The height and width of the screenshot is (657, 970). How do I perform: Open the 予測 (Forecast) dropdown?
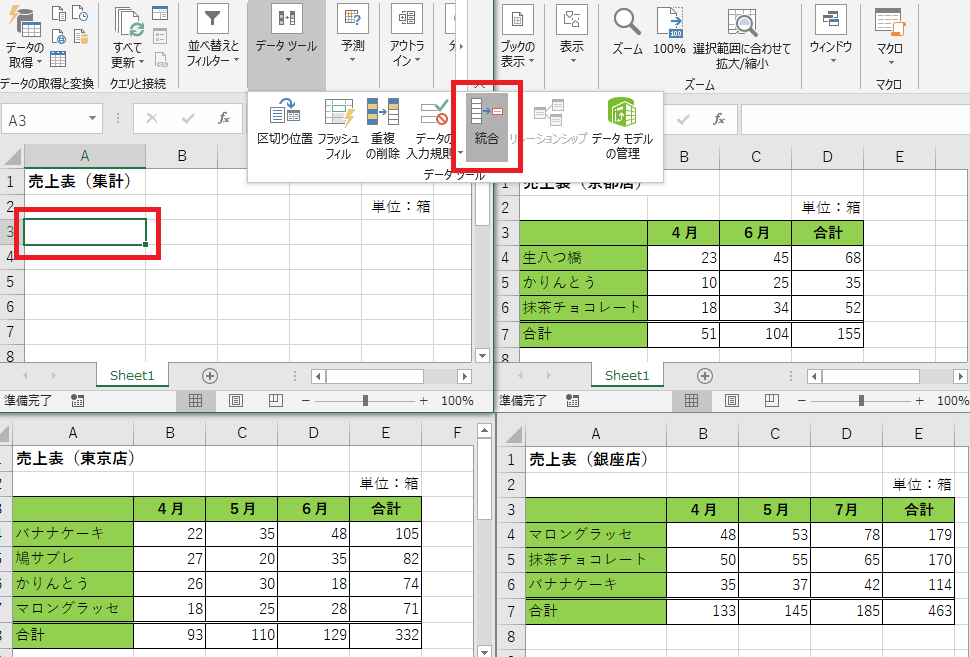coord(353,35)
